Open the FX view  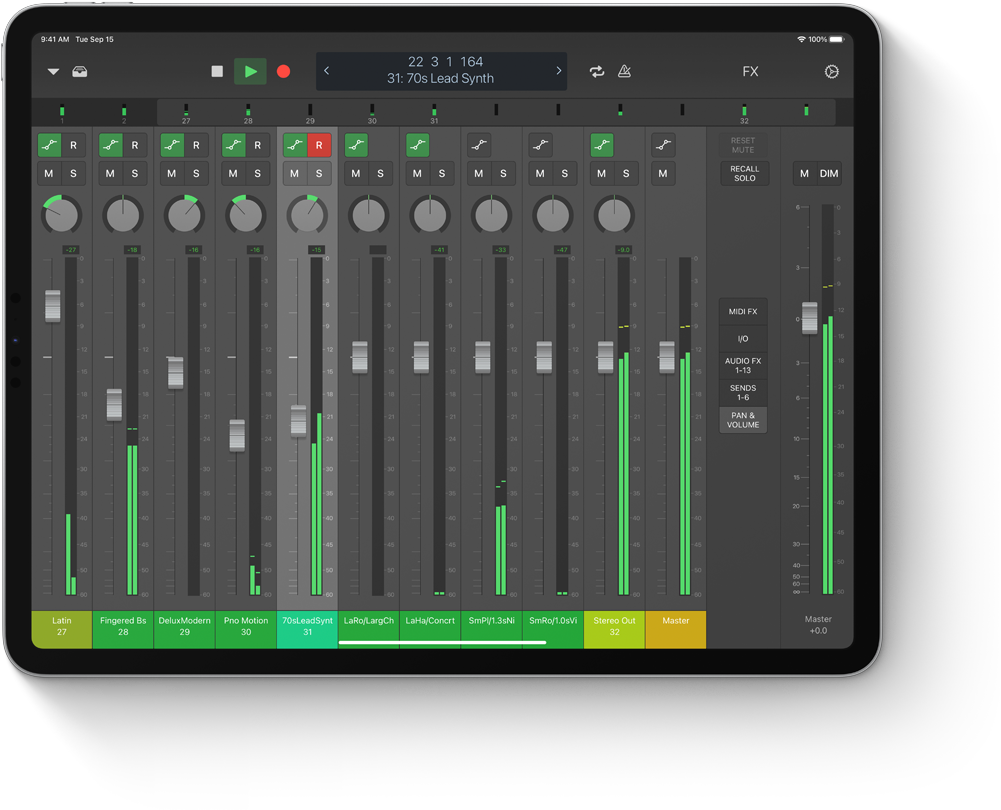[x=750, y=71]
